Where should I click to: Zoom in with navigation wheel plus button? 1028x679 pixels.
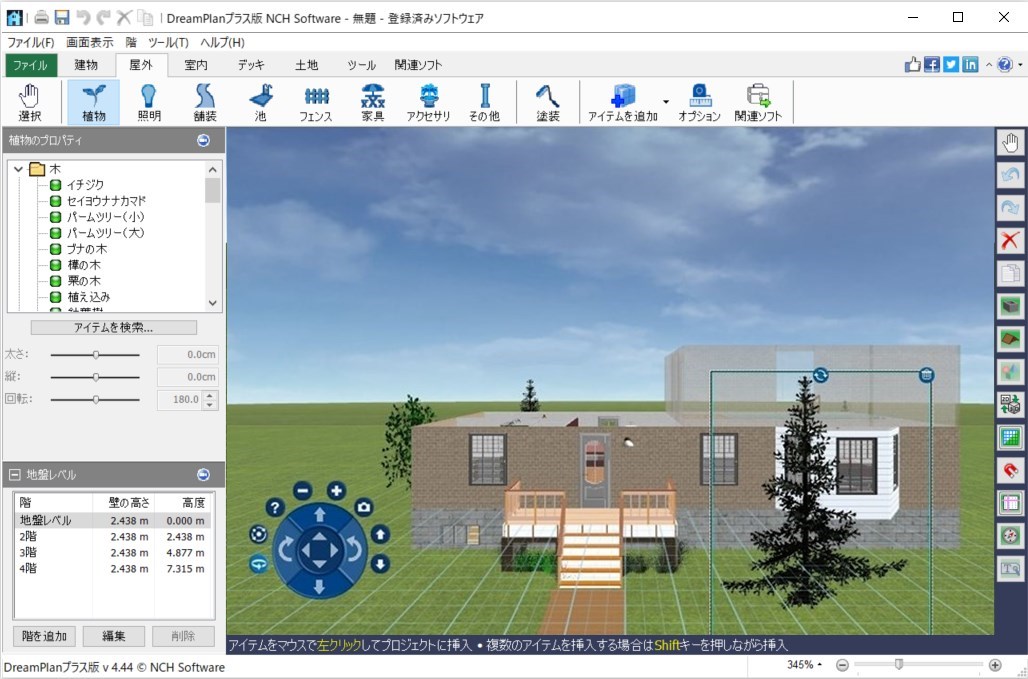336,490
